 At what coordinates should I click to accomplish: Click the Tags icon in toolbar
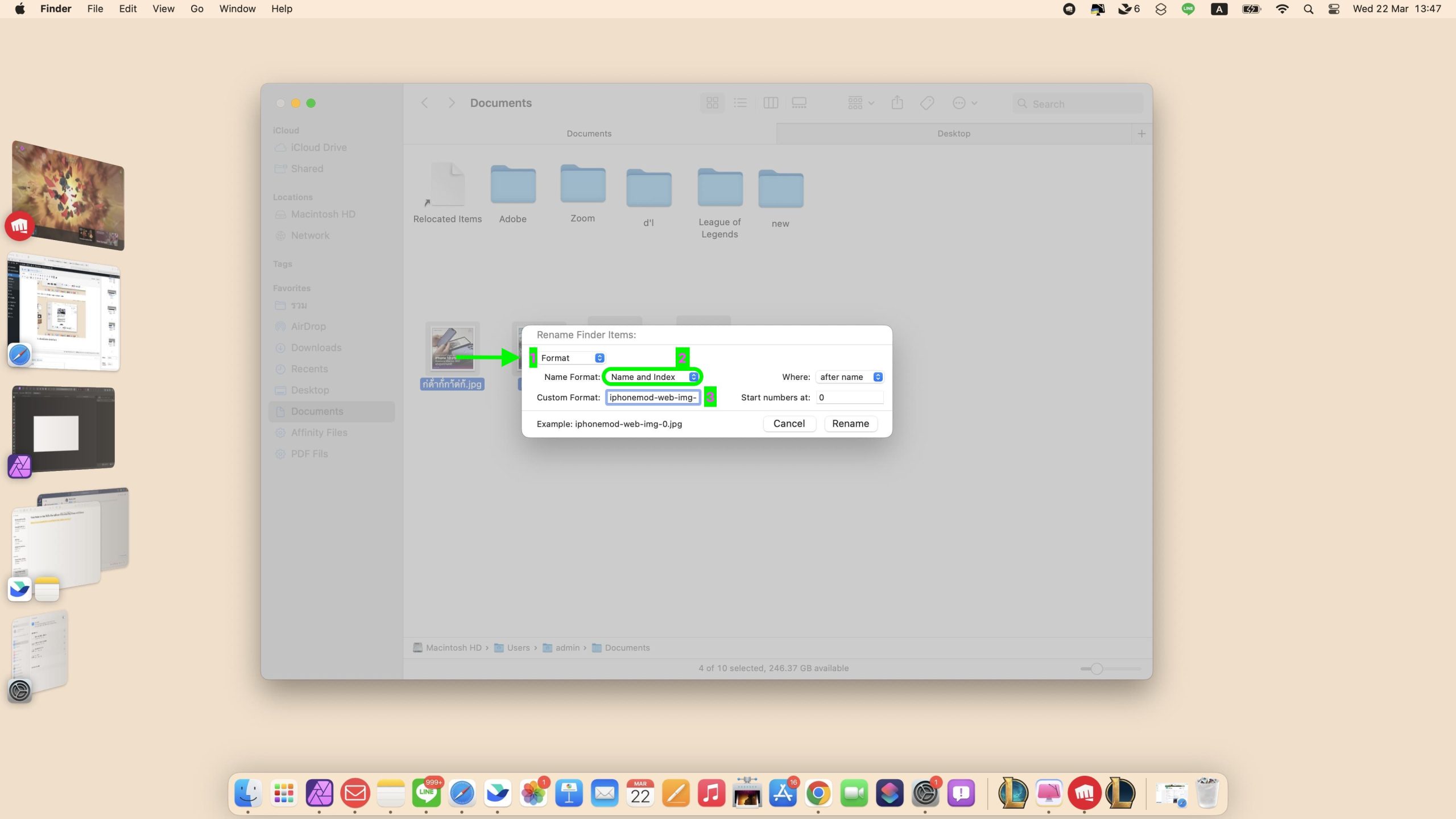point(927,103)
